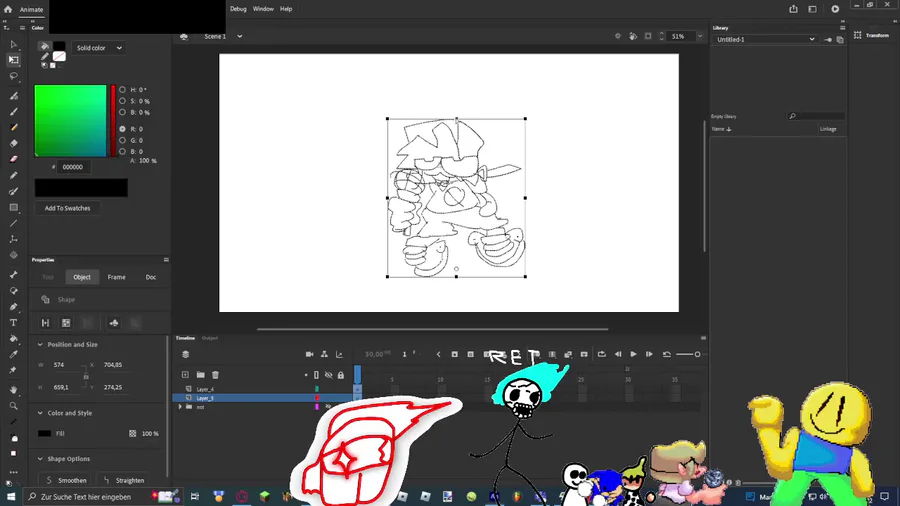900x506 pixels.
Task: Click the green color picker field
Action: (x=70, y=120)
